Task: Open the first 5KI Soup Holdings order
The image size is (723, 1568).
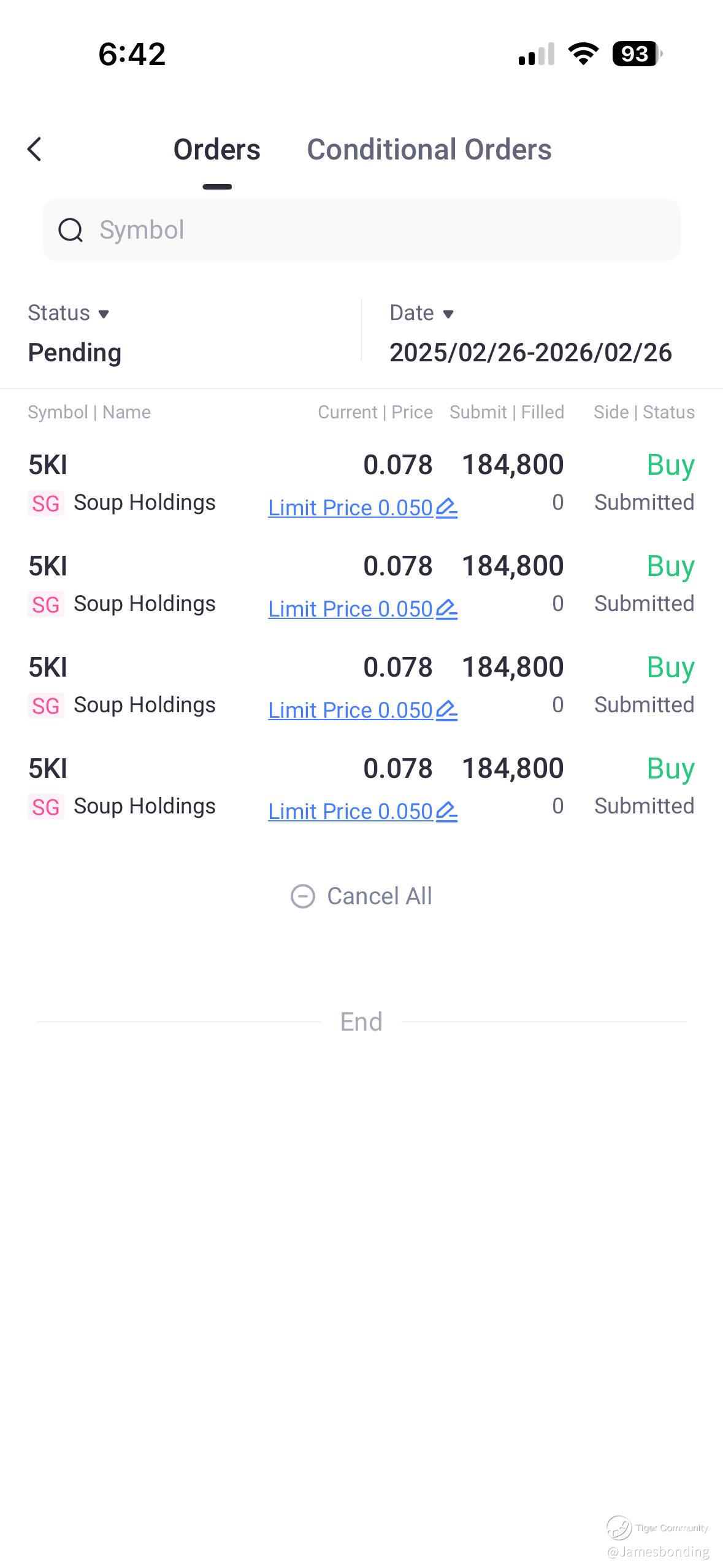Action: click(123, 483)
